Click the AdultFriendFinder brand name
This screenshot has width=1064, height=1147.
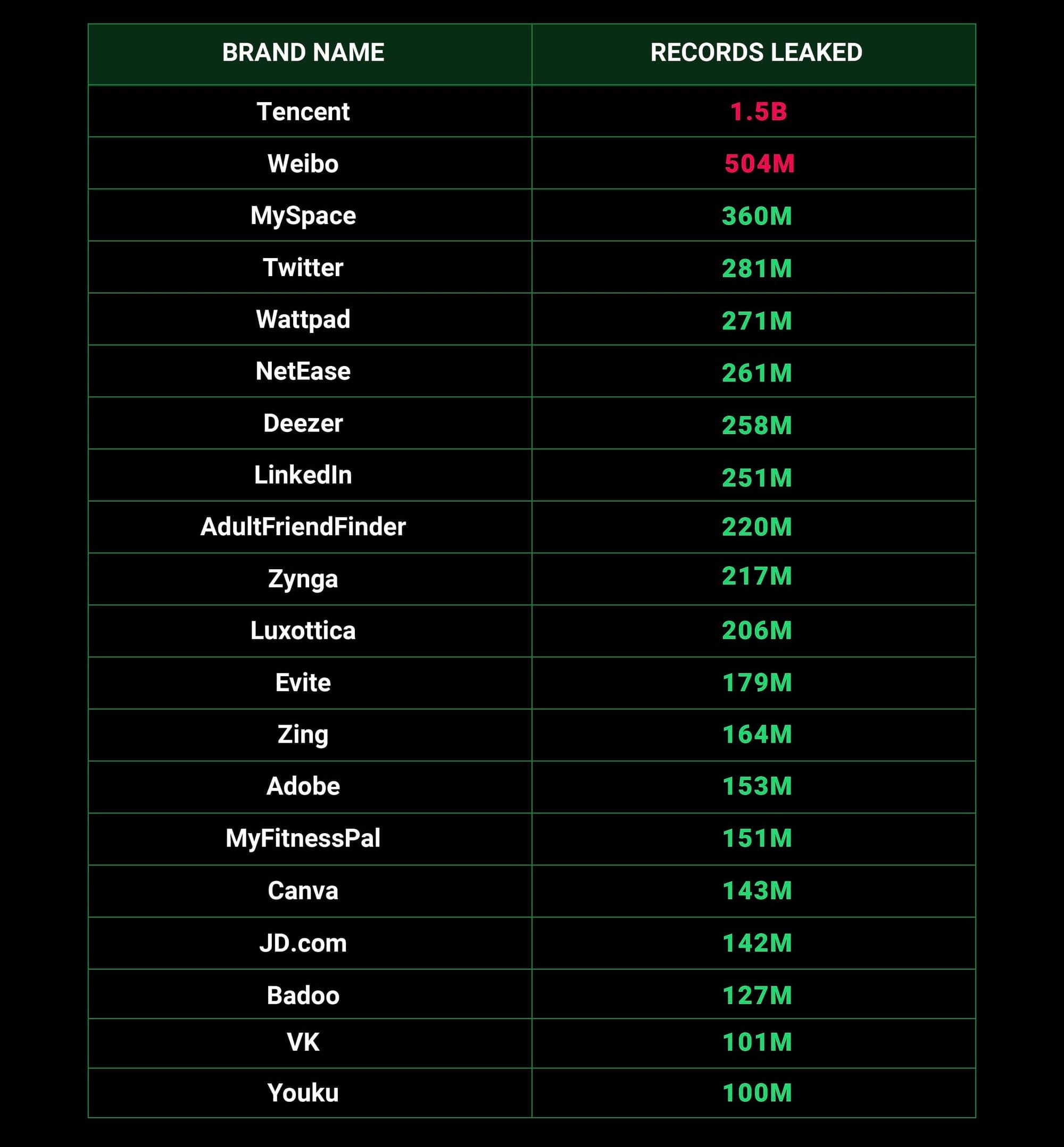(x=303, y=527)
